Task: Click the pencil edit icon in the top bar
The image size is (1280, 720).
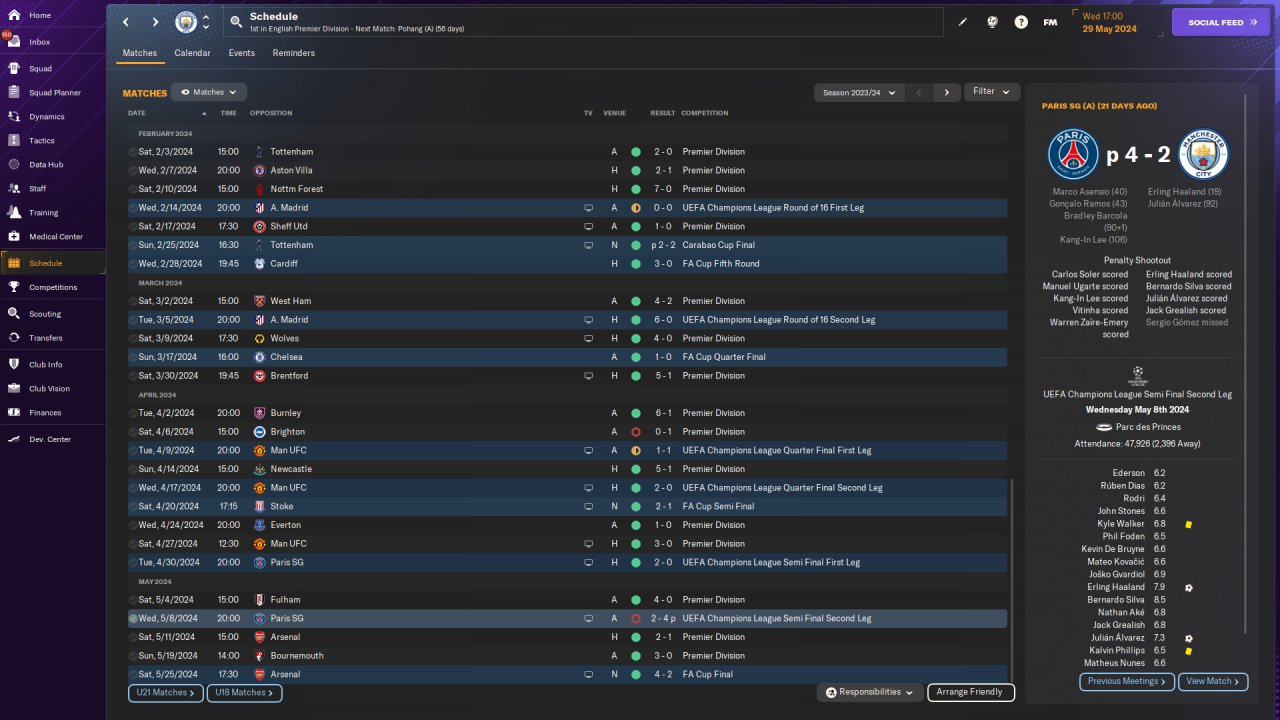Action: 963,22
